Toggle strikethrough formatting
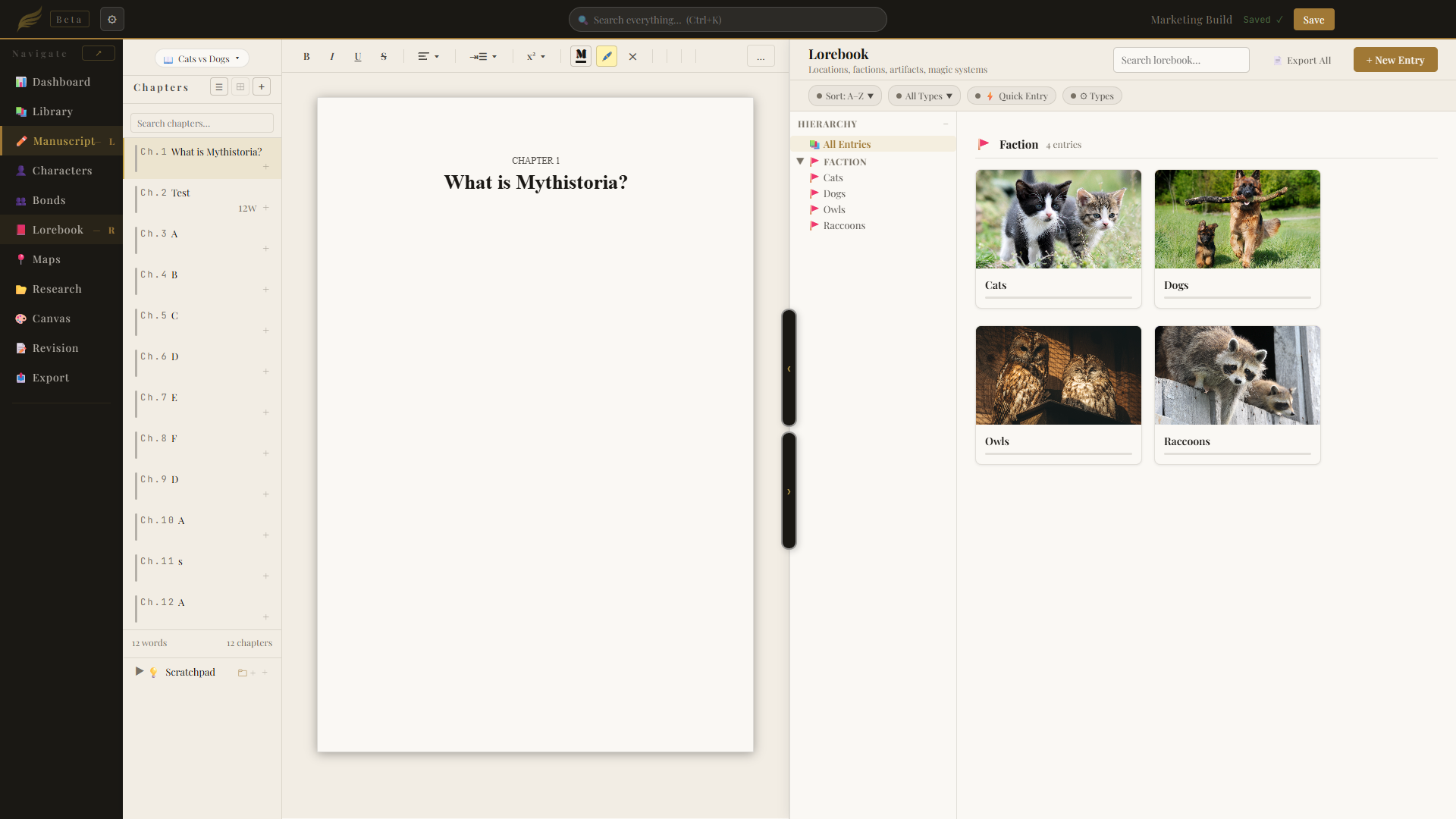 [384, 57]
